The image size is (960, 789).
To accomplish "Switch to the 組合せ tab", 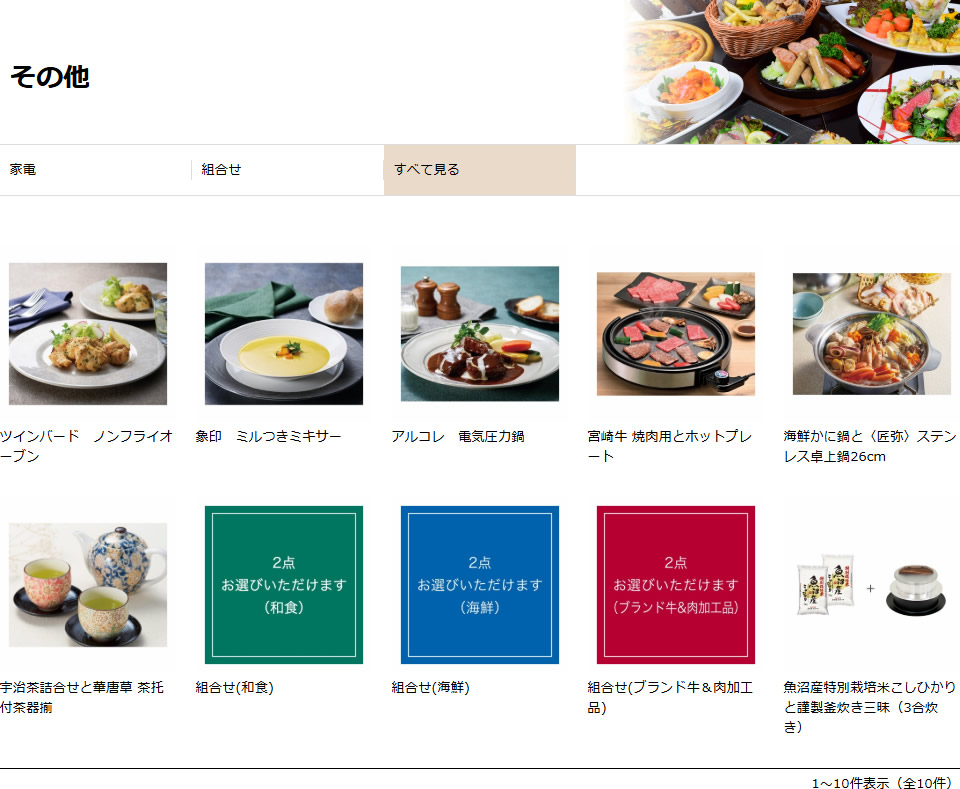I will (288, 170).
